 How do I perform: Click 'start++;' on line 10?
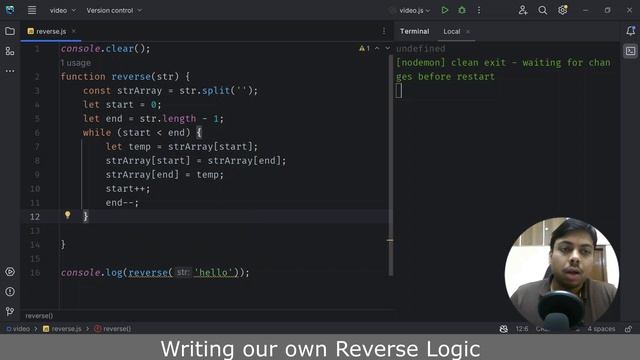(x=128, y=189)
